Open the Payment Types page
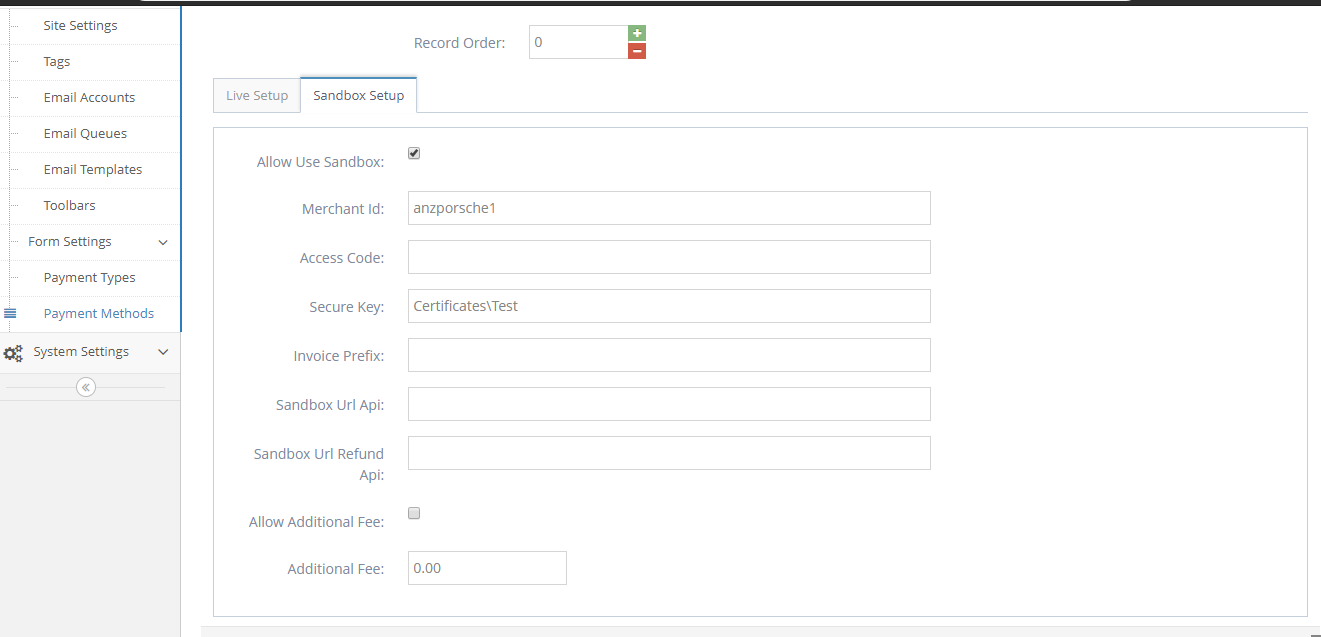Viewport: 1321px width, 637px height. point(87,277)
